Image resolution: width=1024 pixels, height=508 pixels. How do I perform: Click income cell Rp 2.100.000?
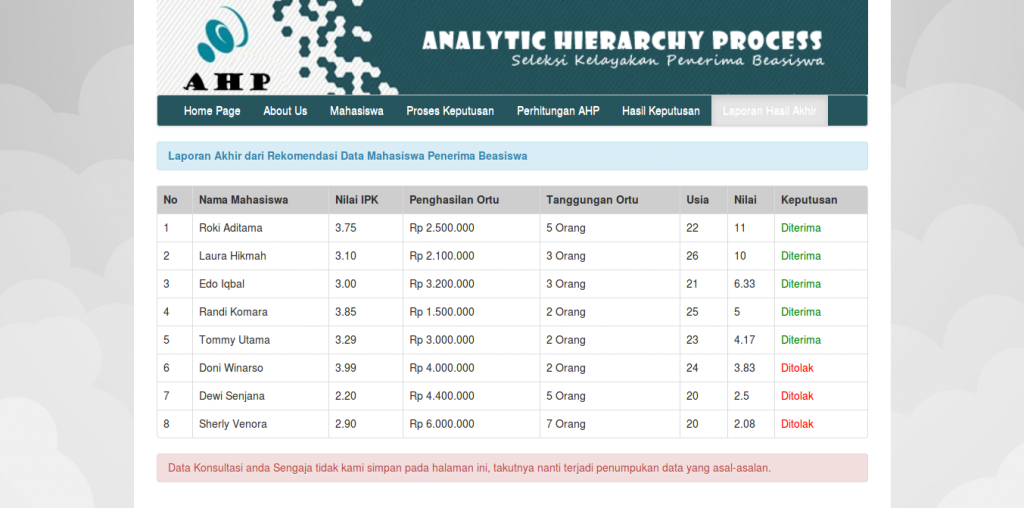coord(441,256)
